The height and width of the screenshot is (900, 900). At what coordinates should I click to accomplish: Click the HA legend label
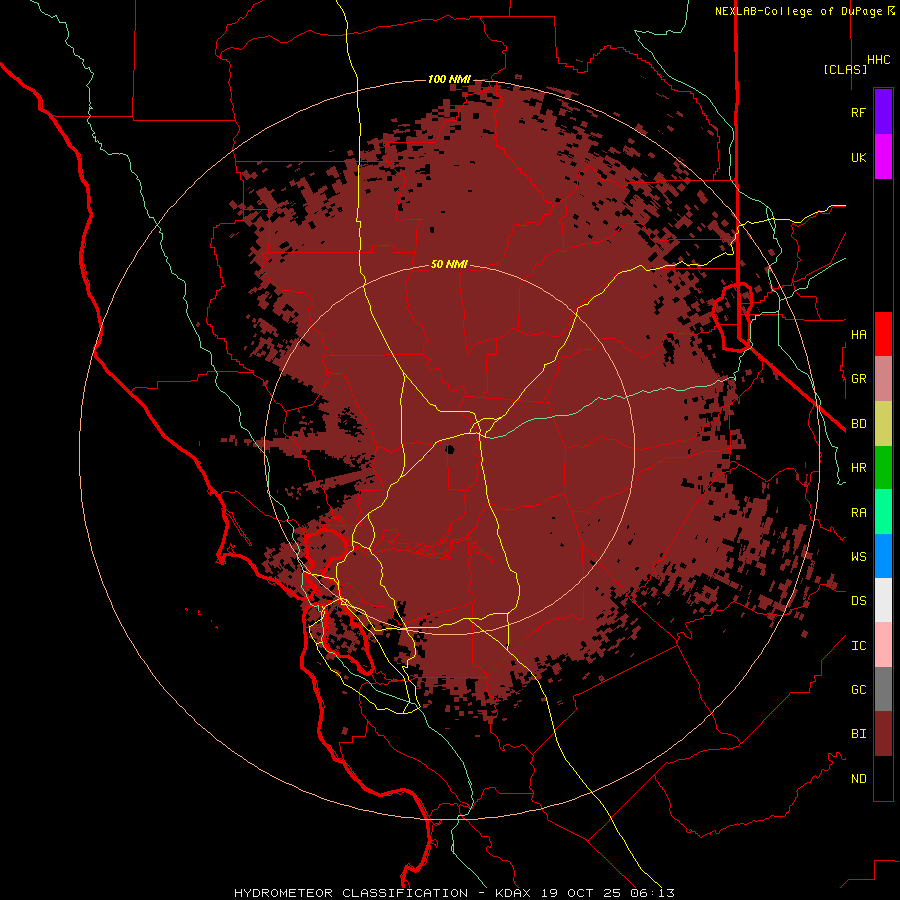tap(858, 335)
